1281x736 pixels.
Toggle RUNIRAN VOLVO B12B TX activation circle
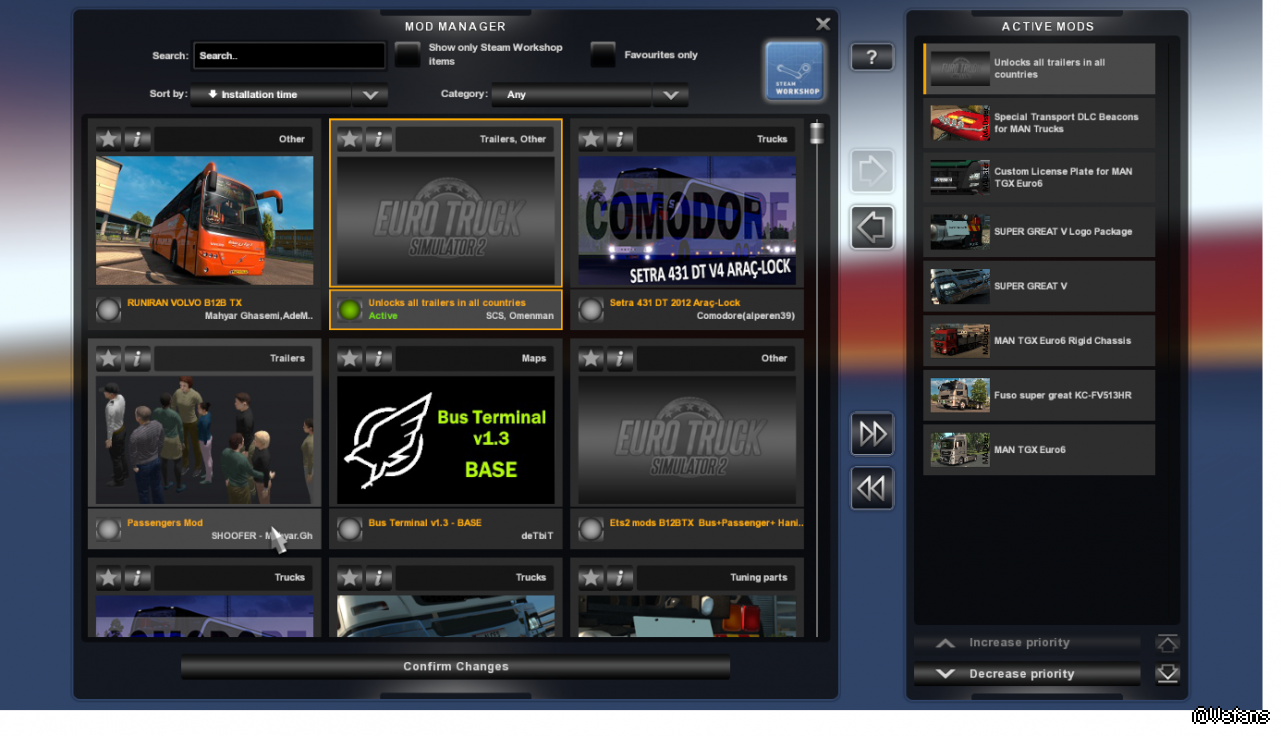click(x=109, y=310)
